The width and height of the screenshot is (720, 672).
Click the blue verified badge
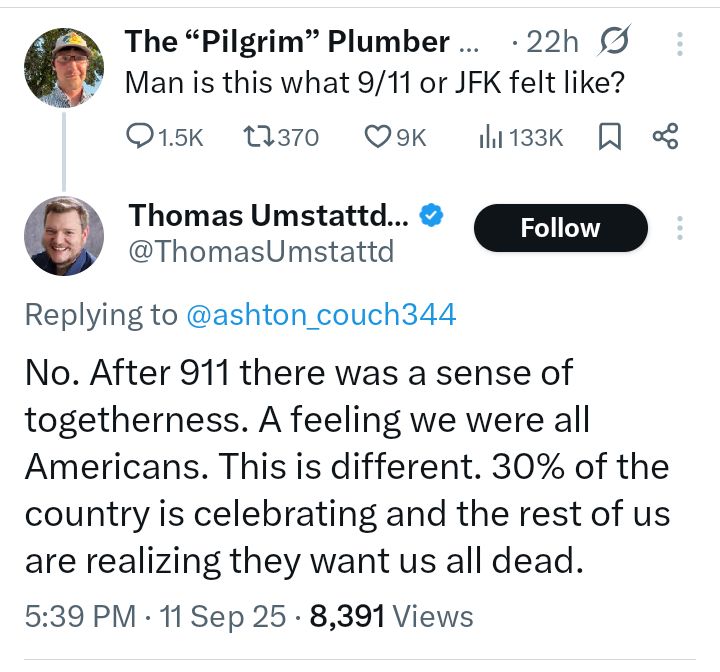pos(431,215)
